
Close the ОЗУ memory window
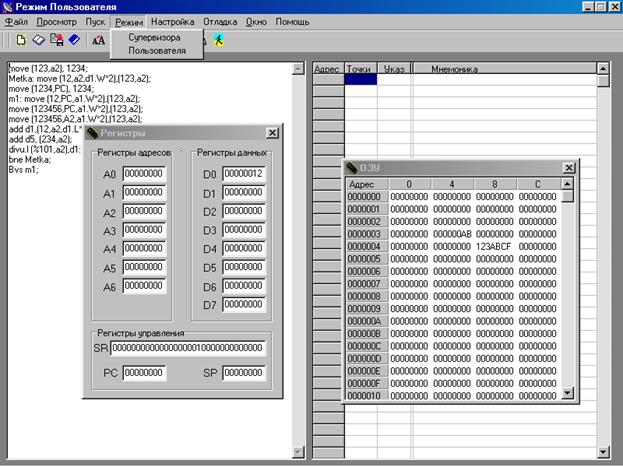(x=569, y=168)
